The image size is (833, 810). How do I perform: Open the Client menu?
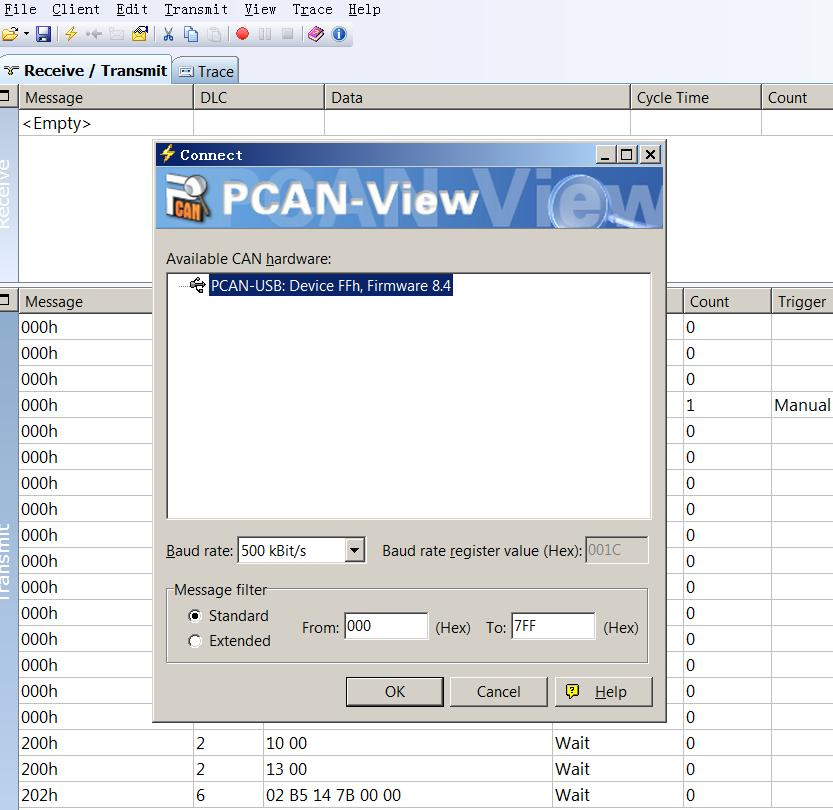coord(76,10)
